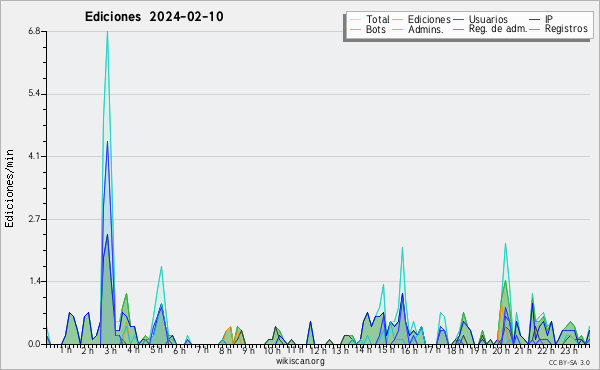
Task: Select the 'Registros' legend entry
Action: coord(566,29)
